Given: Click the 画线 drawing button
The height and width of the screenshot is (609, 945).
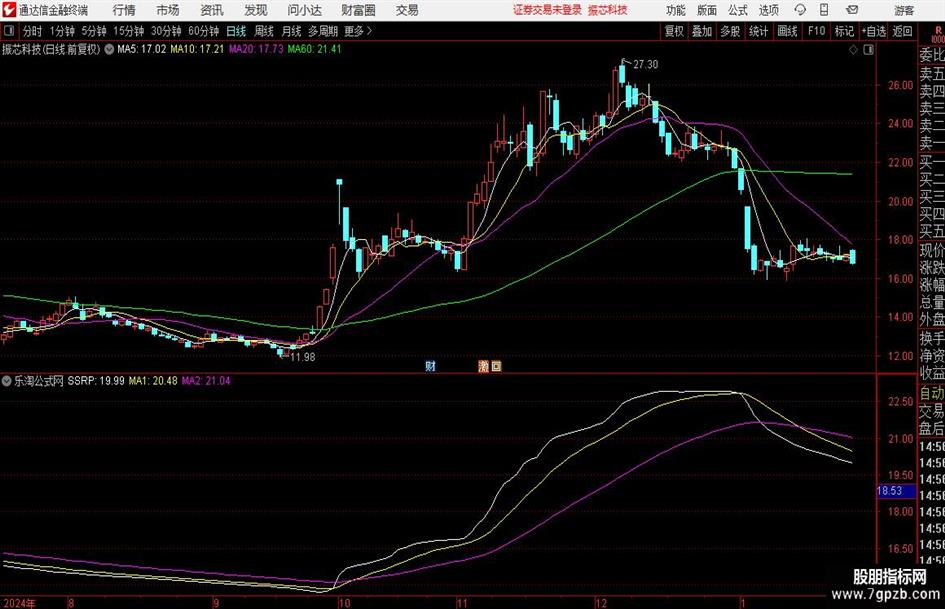Looking at the screenshot, I should tap(787, 31).
